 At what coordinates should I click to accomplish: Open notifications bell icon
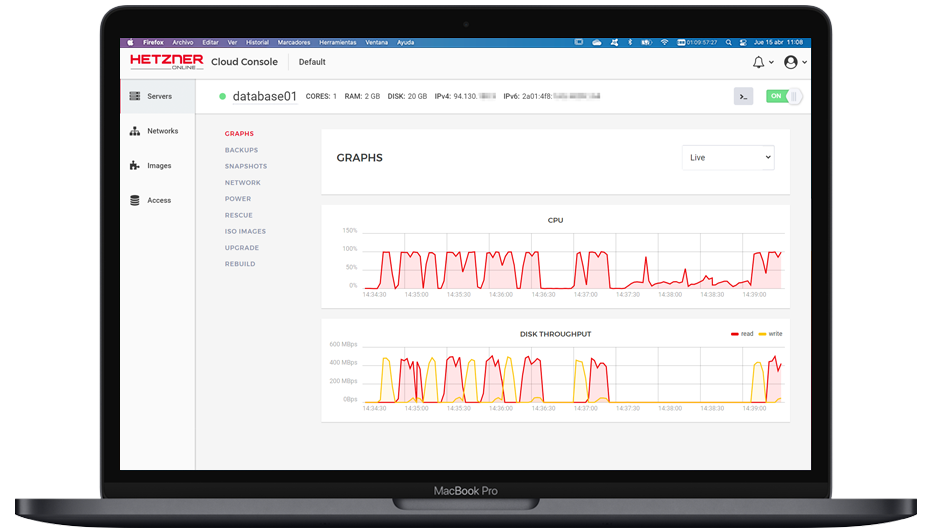[758, 62]
